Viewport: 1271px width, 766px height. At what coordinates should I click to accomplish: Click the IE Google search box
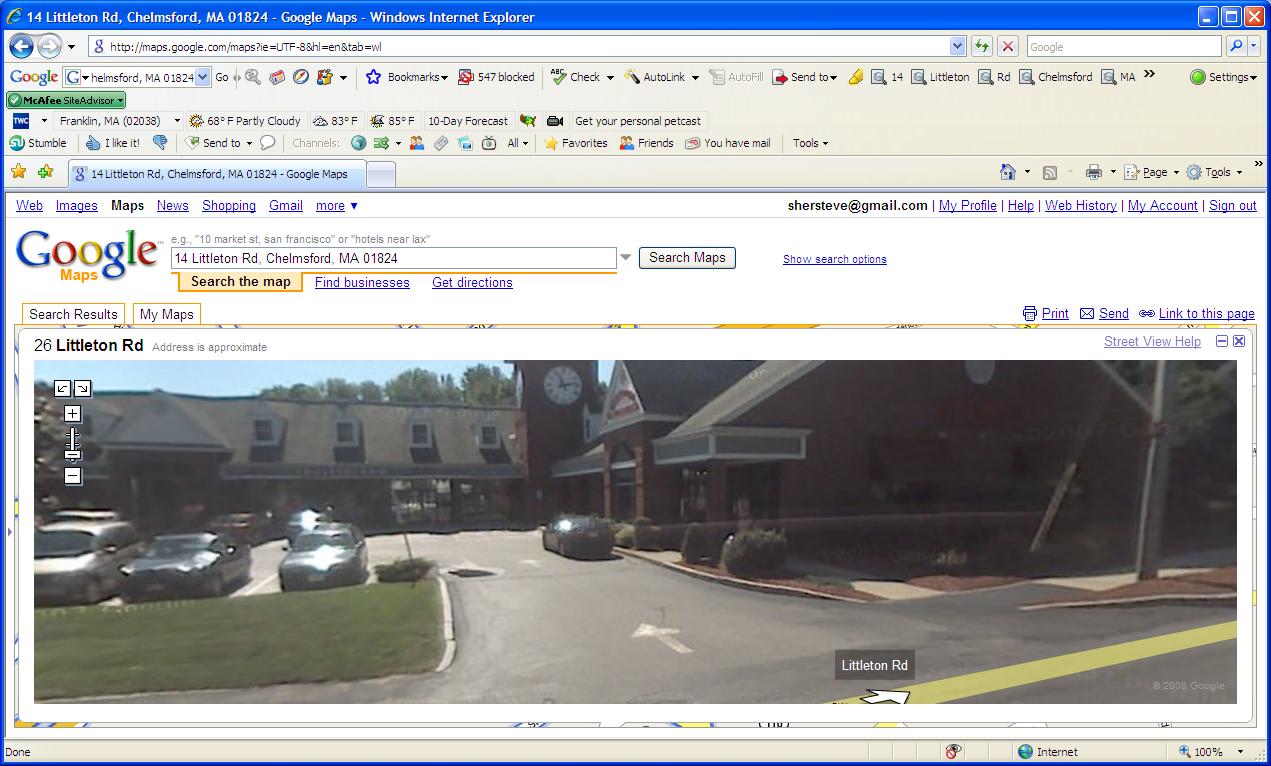[1124, 46]
